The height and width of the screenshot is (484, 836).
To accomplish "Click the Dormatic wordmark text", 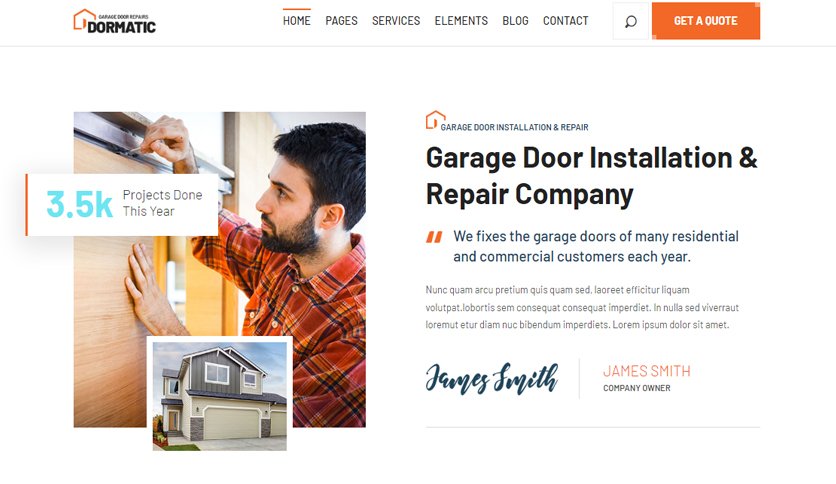I will [122, 27].
